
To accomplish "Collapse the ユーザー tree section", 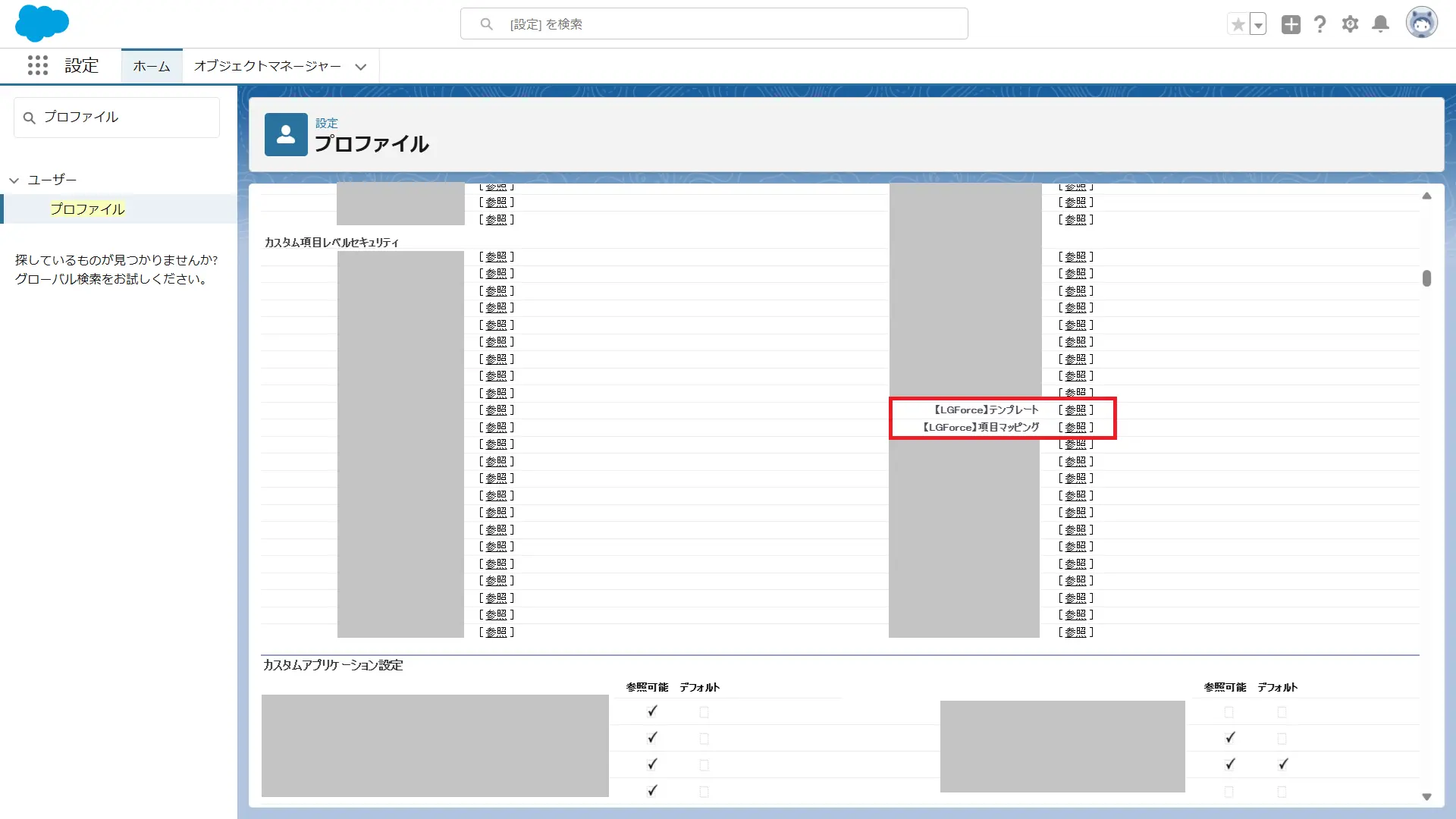I will coord(14,180).
